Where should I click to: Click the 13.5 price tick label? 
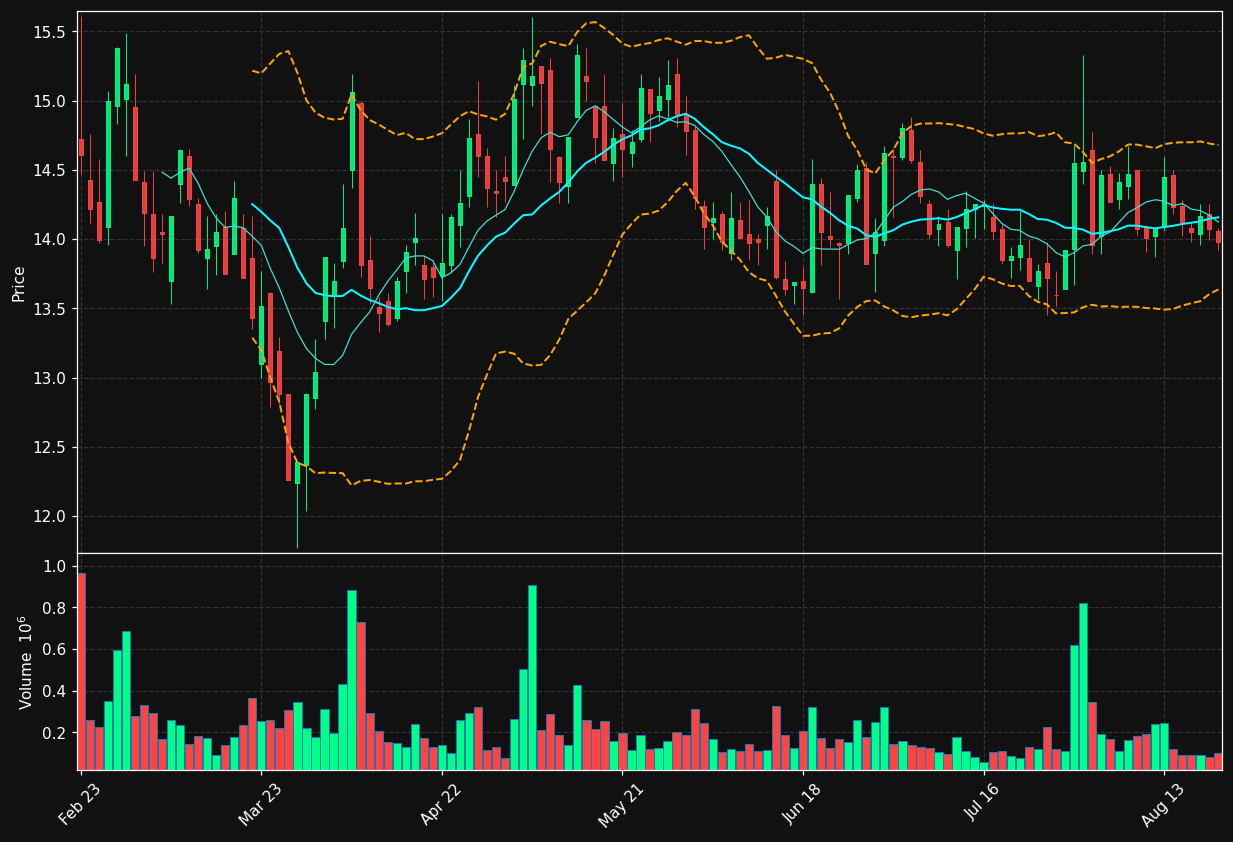tap(49, 309)
